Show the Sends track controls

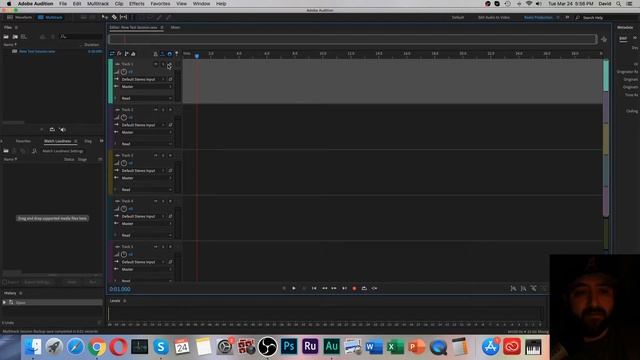[x=127, y=53]
